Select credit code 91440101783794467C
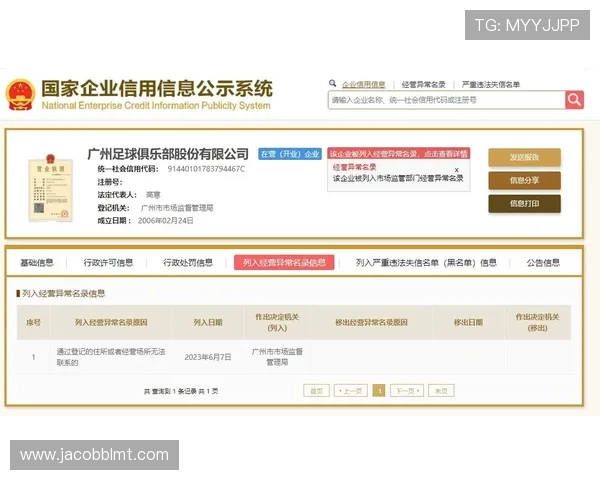 (206, 169)
